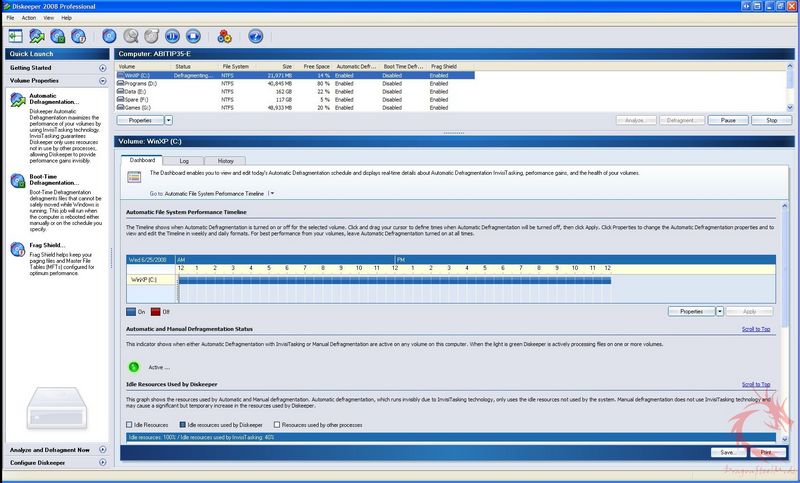Image resolution: width=800 pixels, height=483 pixels.
Task: Click the Save button at bottom
Action: 727,452
